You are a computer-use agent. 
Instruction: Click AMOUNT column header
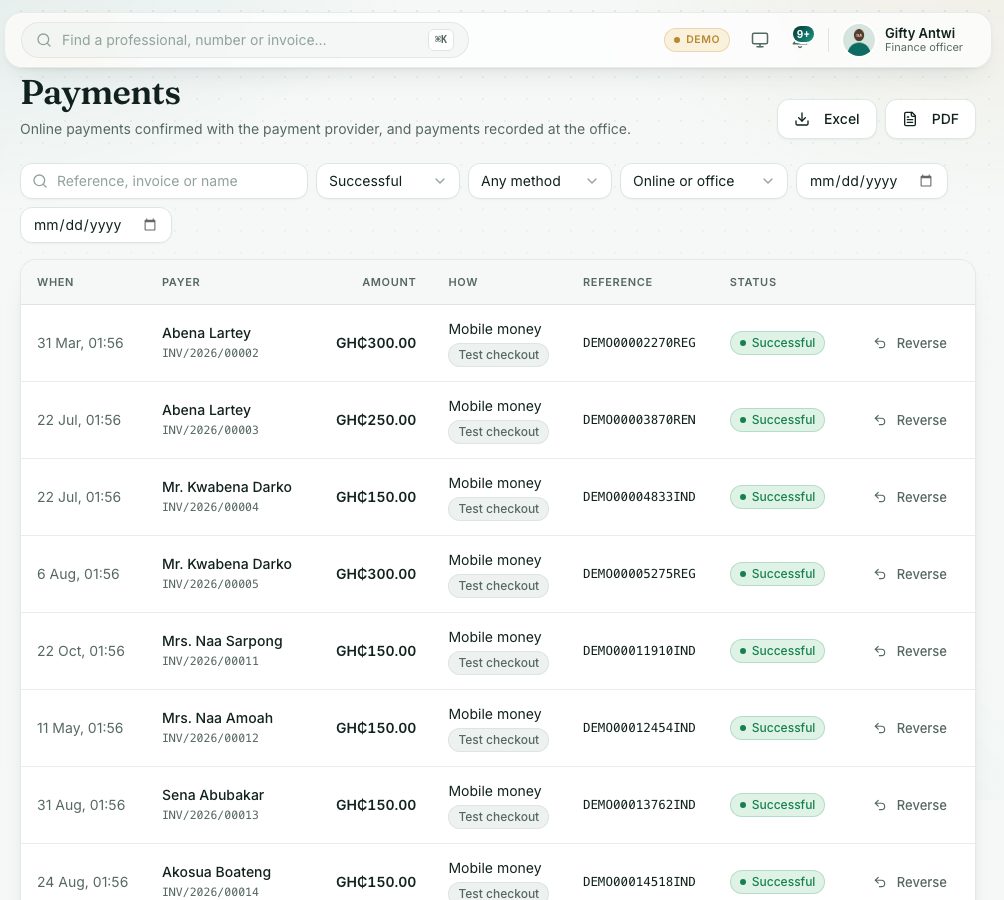coord(389,282)
